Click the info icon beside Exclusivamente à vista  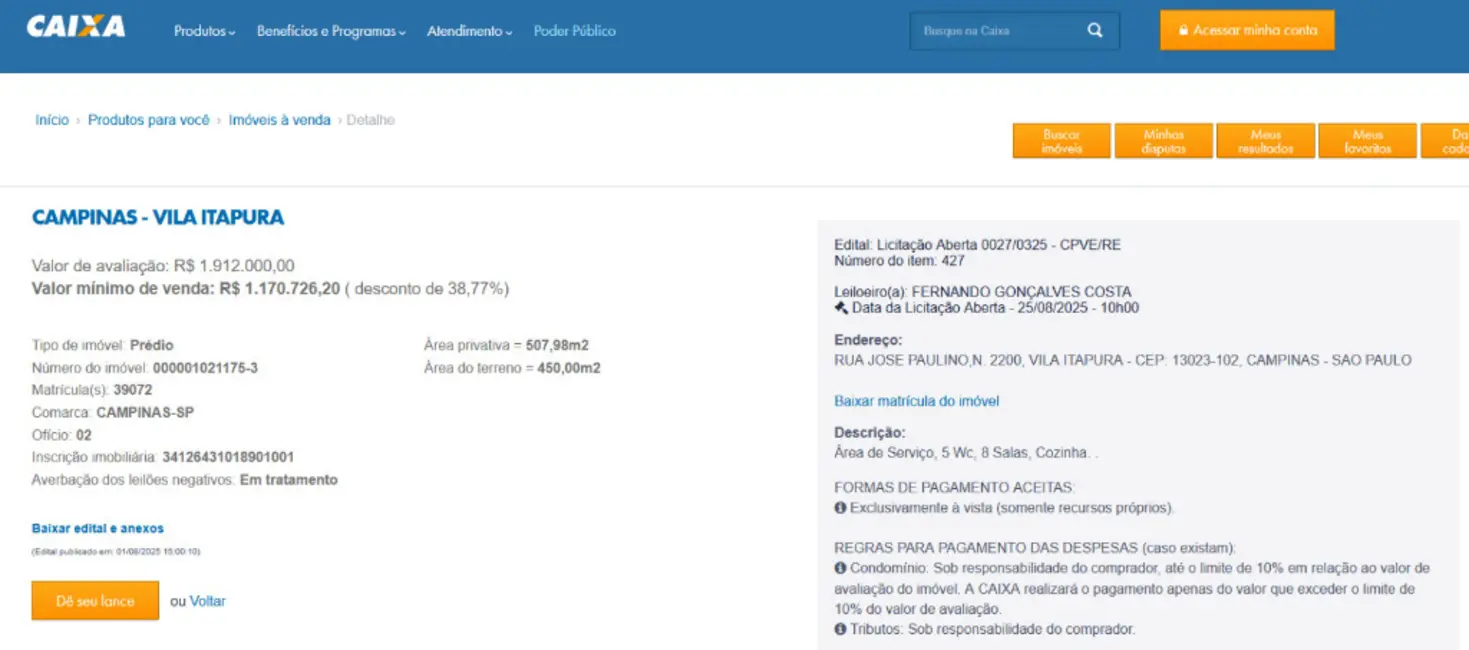(x=840, y=508)
